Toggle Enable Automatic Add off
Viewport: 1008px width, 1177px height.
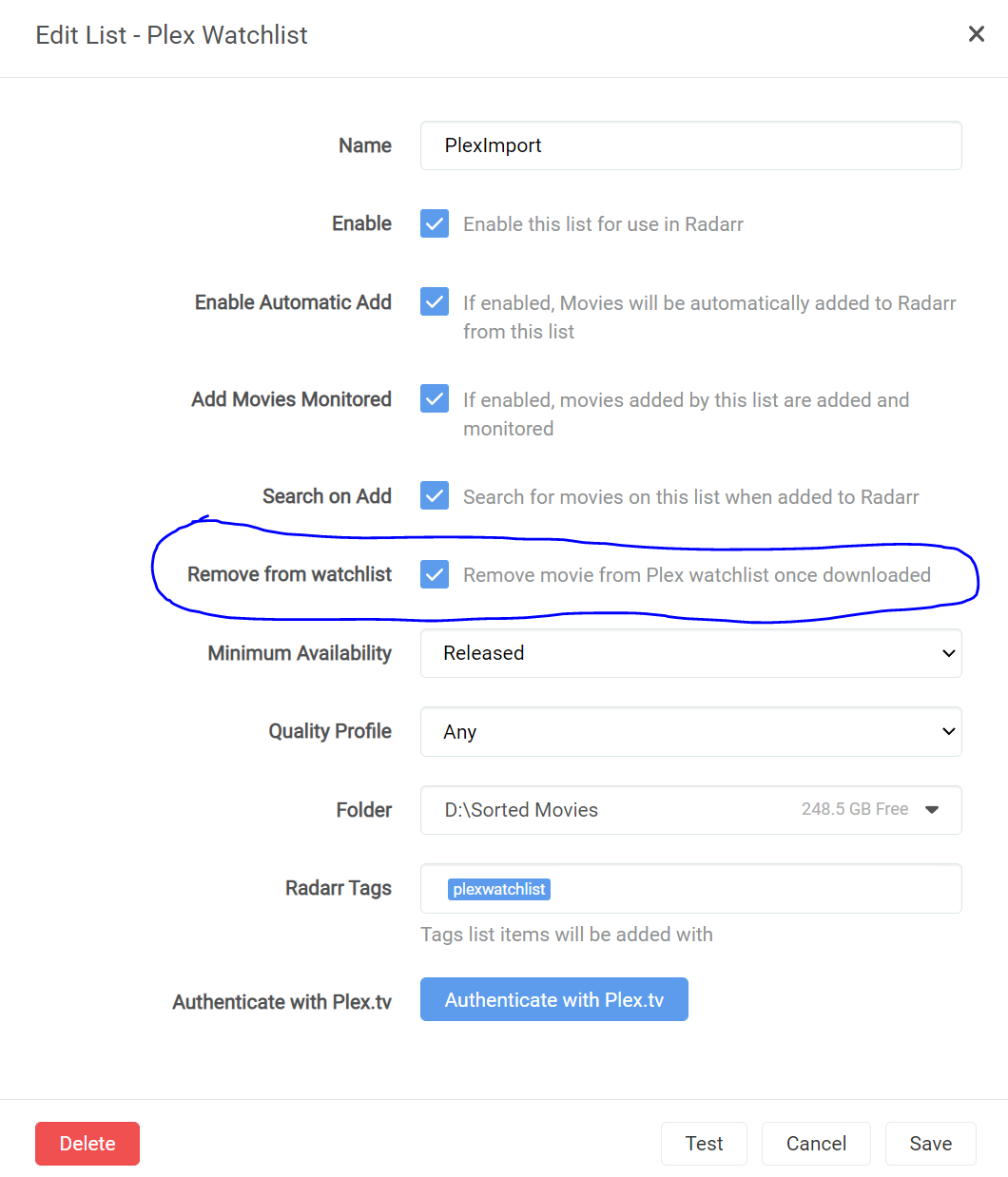coord(434,301)
